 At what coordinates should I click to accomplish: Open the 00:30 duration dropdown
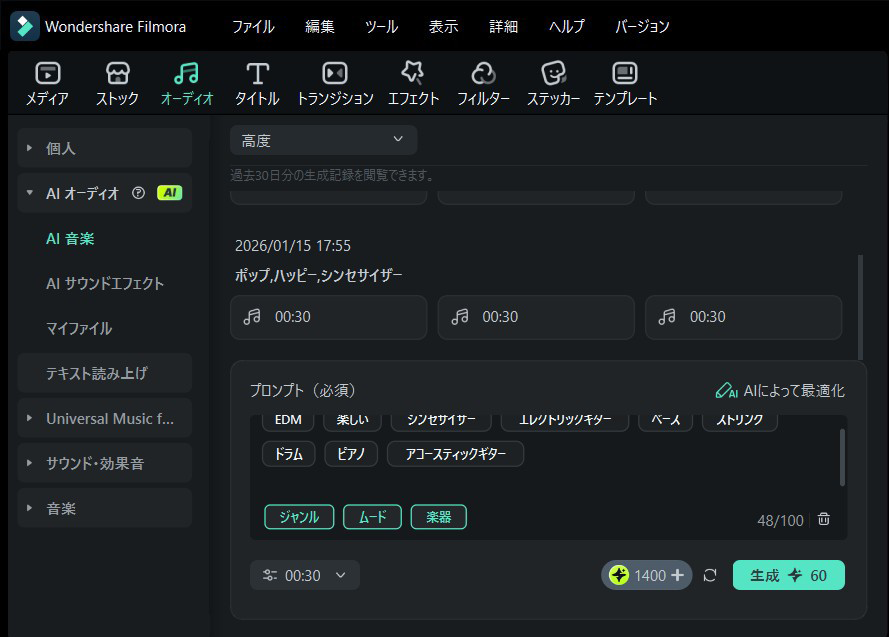[304, 575]
